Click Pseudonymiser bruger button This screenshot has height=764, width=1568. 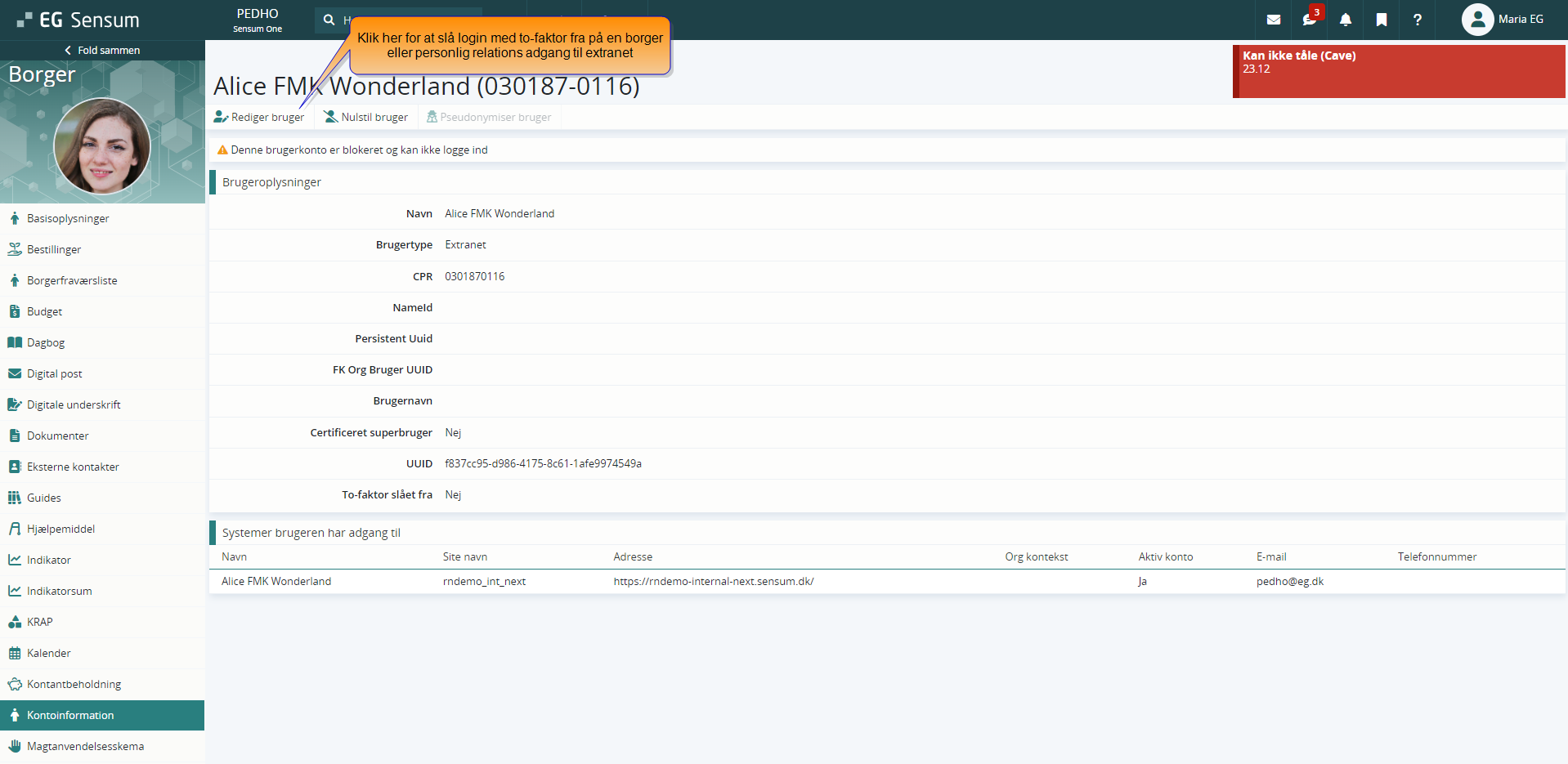489,117
